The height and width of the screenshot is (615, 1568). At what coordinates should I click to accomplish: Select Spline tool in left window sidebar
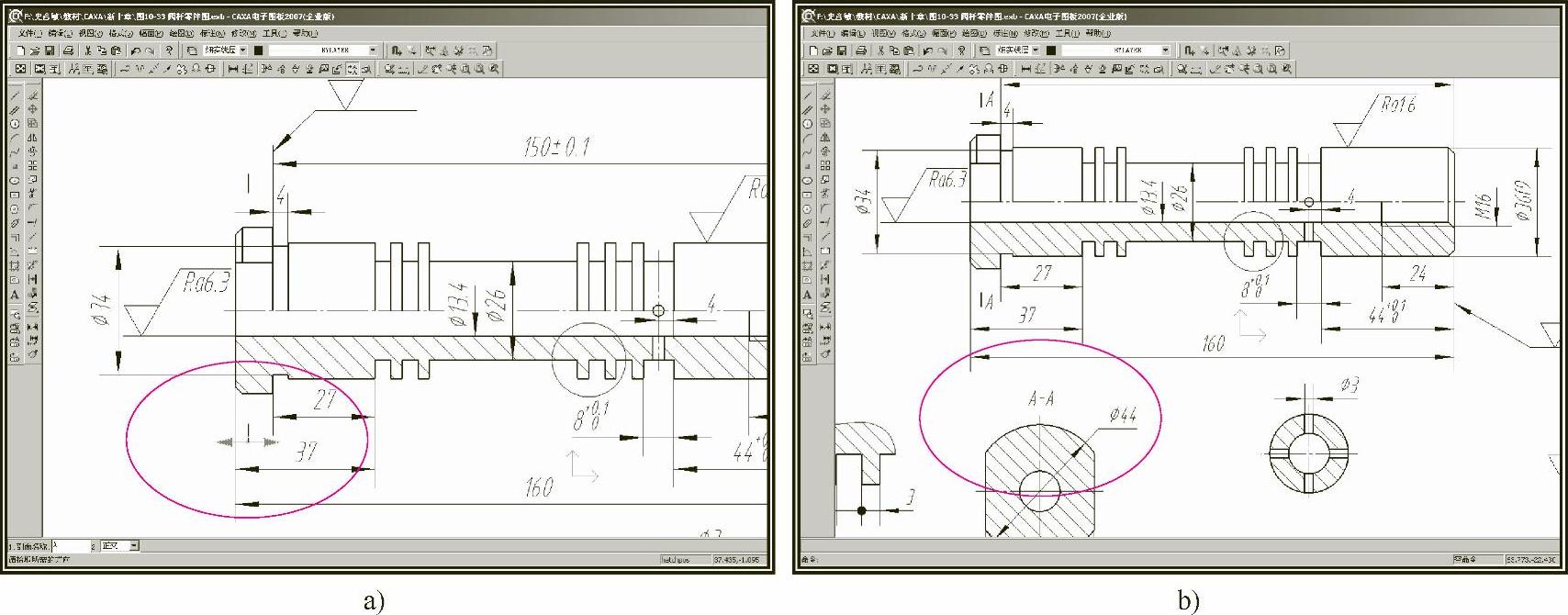[15, 152]
